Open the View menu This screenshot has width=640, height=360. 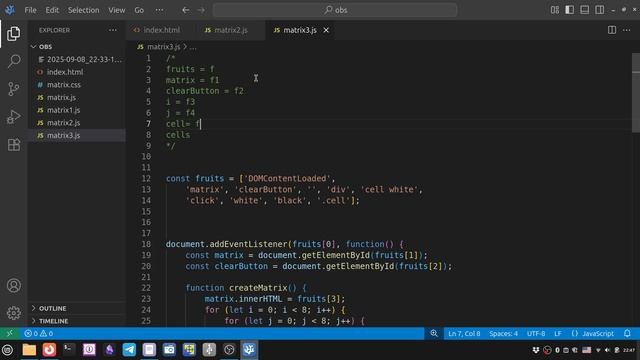coord(117,10)
